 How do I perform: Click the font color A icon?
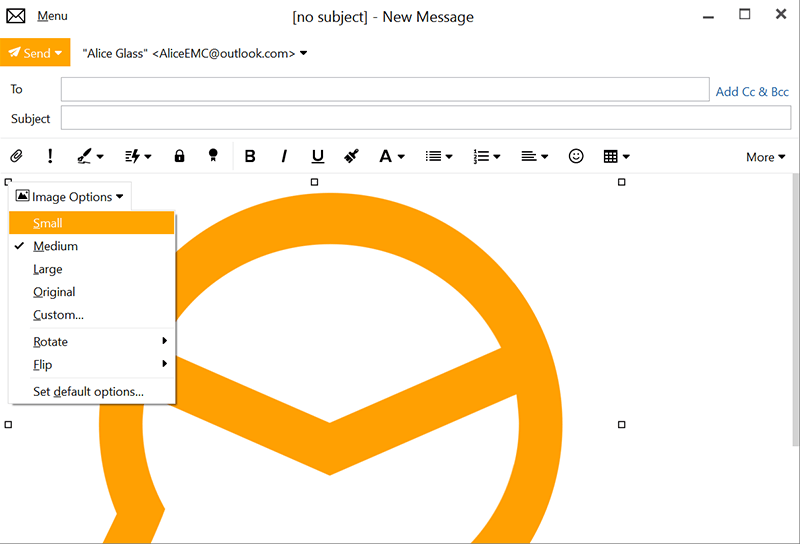tap(385, 156)
